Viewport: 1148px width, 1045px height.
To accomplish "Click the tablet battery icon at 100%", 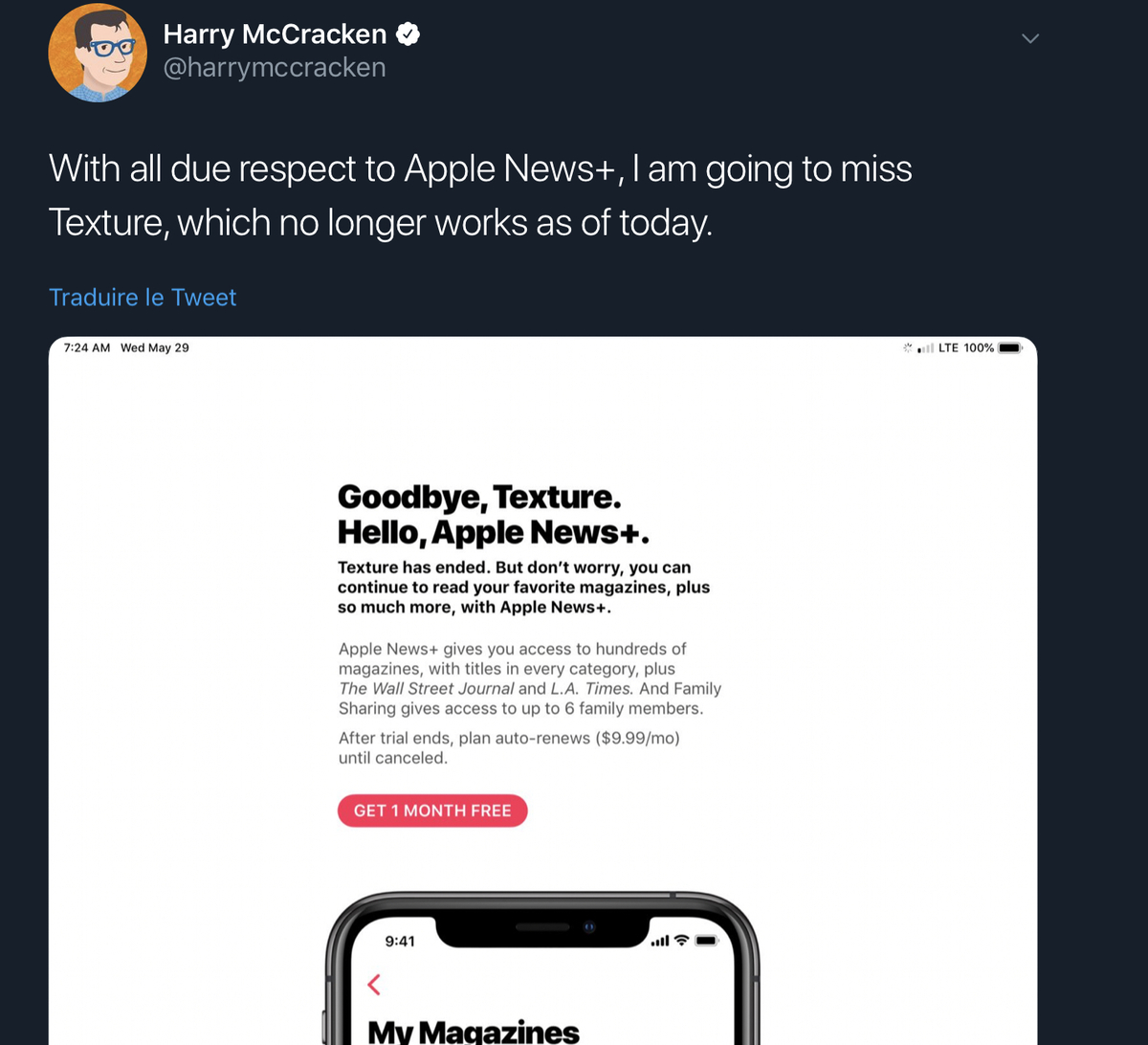I will (x=1010, y=348).
